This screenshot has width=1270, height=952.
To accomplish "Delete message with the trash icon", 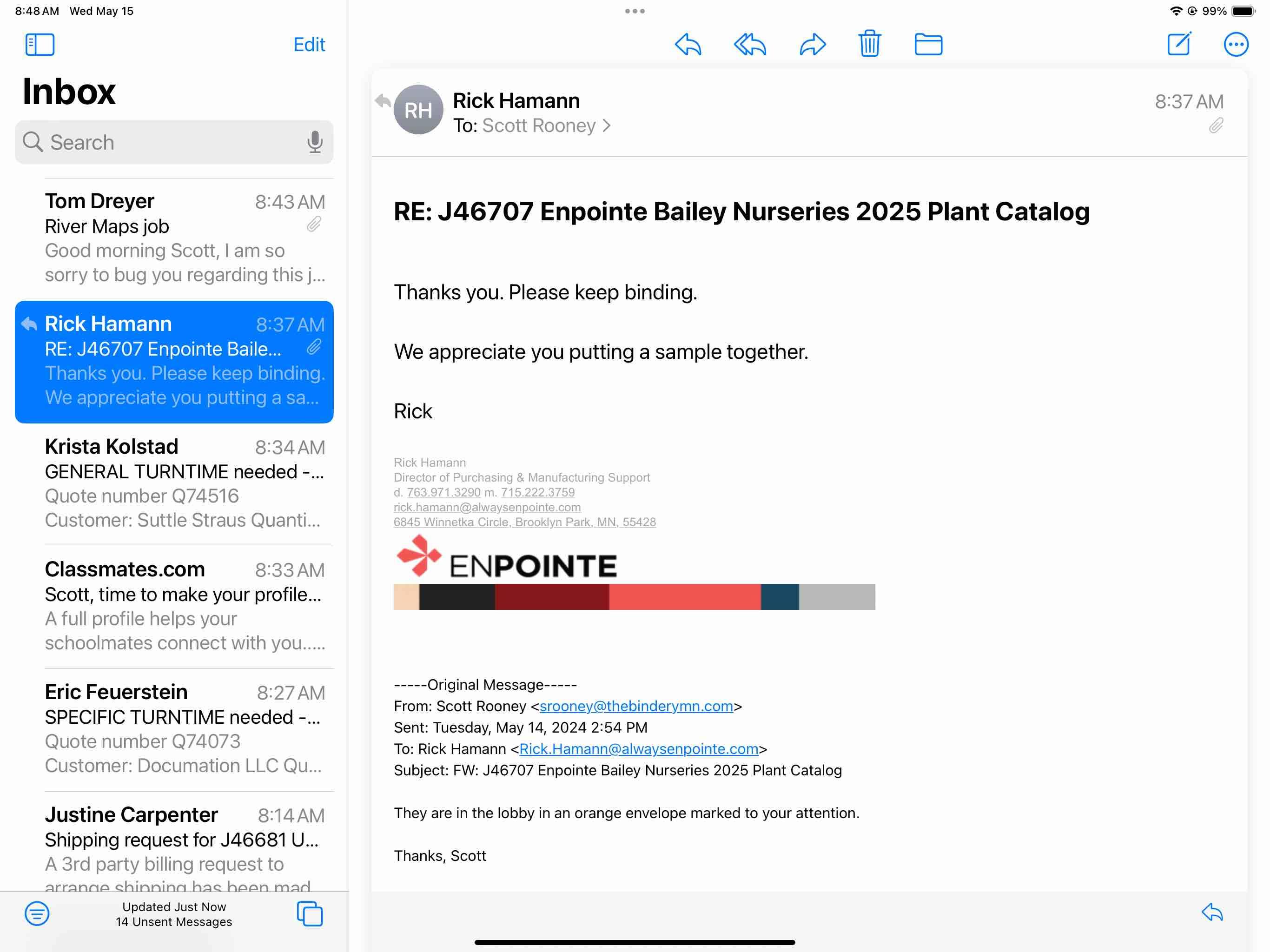I will coord(869,44).
